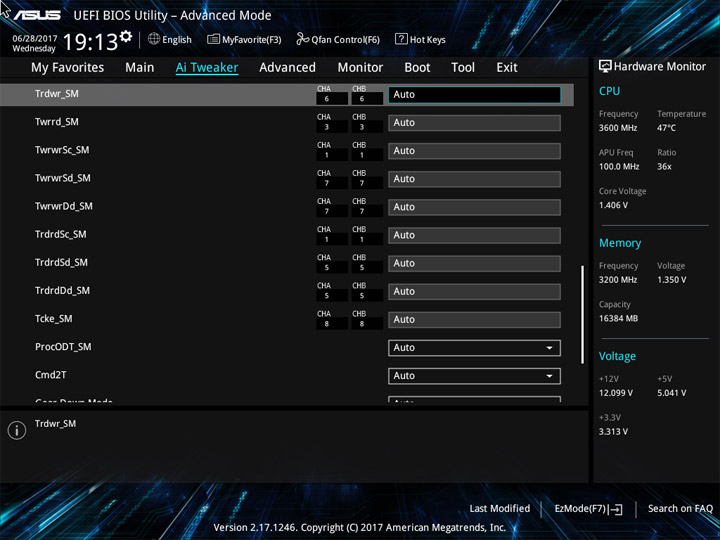
Task: Select the TrdrdSd_SM Auto field
Action: (474, 263)
